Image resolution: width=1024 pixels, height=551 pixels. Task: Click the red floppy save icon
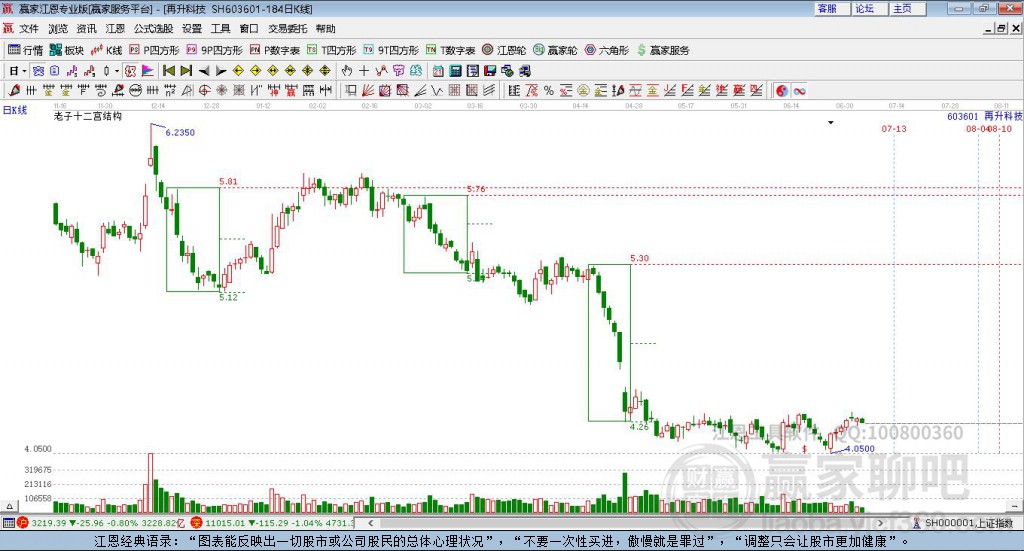tap(490, 71)
